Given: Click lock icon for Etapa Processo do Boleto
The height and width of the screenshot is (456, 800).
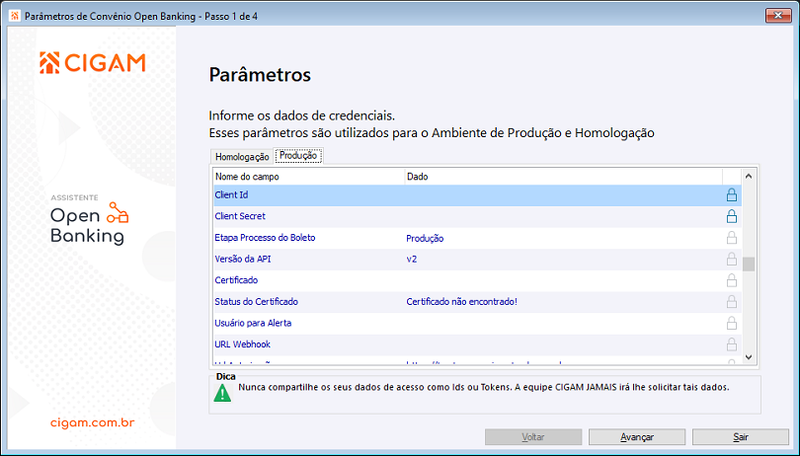Looking at the screenshot, I should click(732, 238).
